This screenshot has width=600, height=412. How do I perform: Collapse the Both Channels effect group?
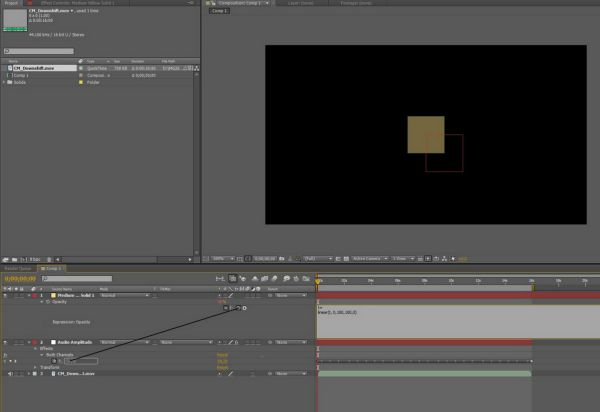[42, 355]
